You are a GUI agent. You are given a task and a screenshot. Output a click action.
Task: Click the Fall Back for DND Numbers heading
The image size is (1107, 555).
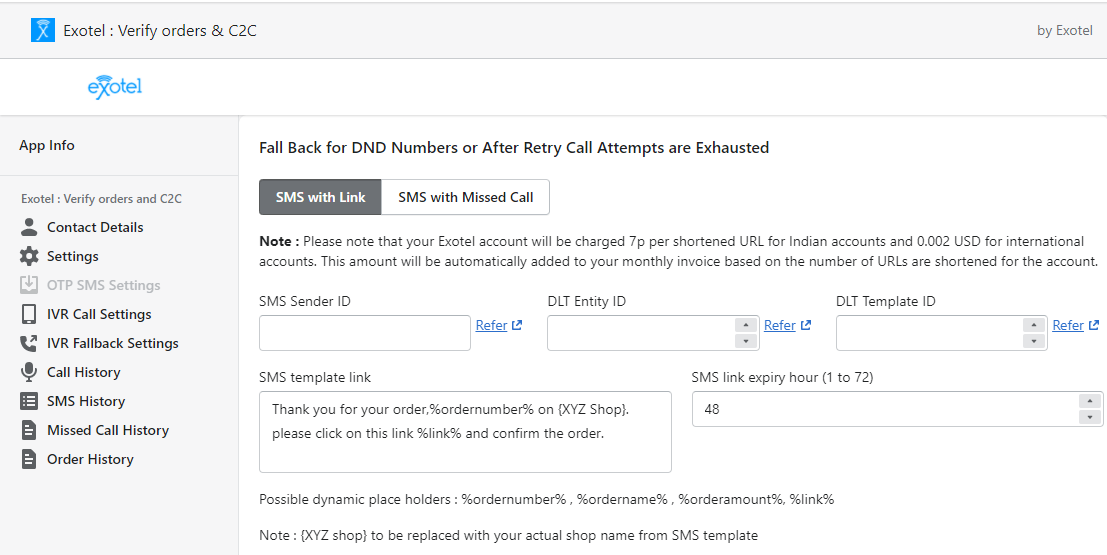pyautogui.click(x=514, y=148)
